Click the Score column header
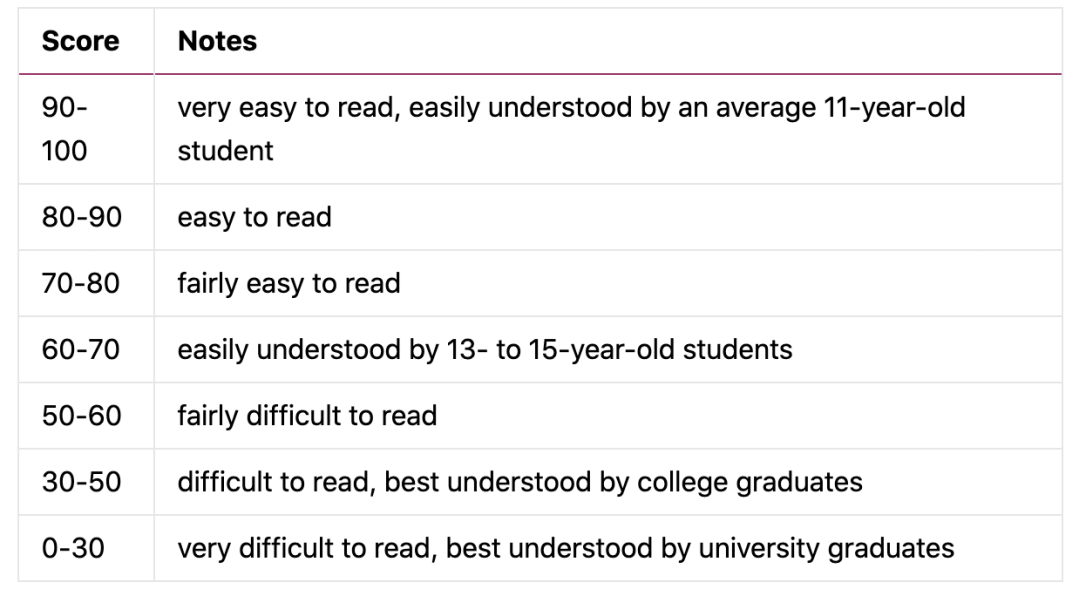Image resolution: width=1079 pixels, height=589 pixels. 80,41
